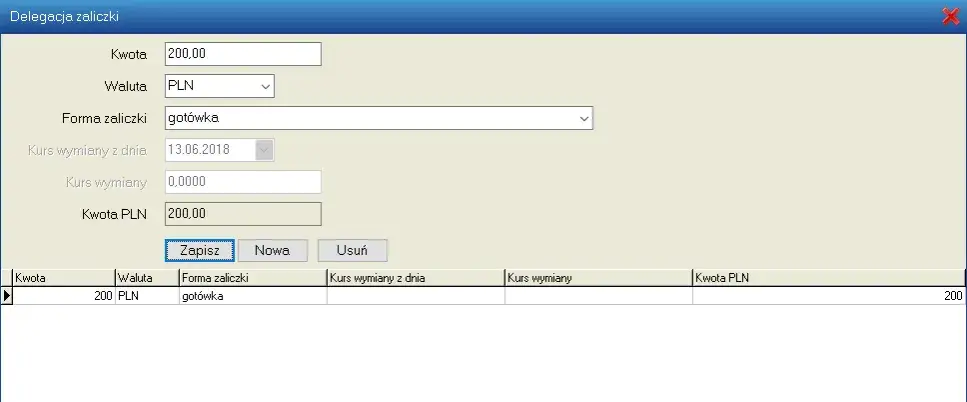Click the Kurs wymiany field showing 0,0000
The width and height of the screenshot is (967, 402).
[242, 182]
